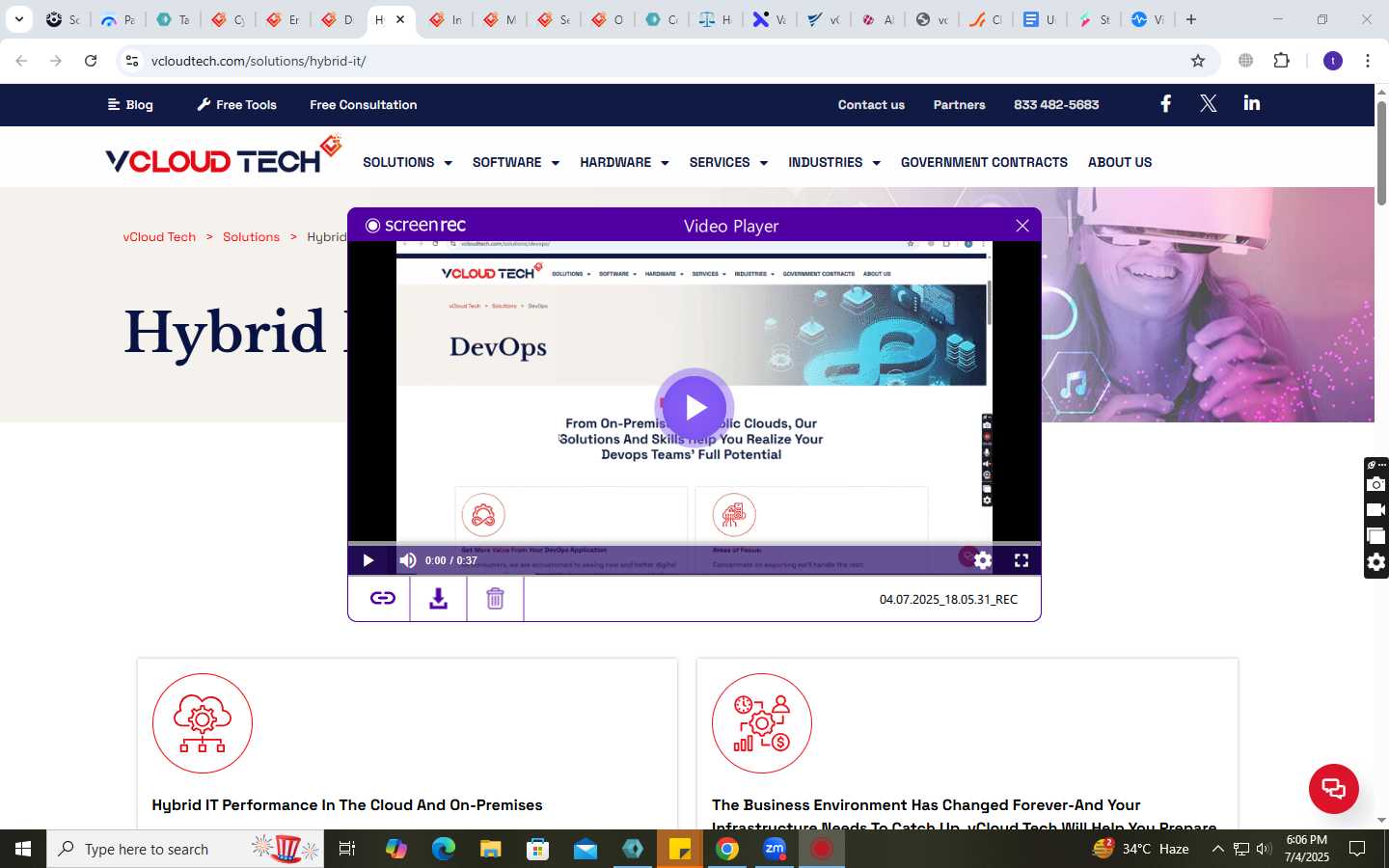Open the Windows notification center
Viewport: 1389px width, 868px height.
click(x=1357, y=849)
